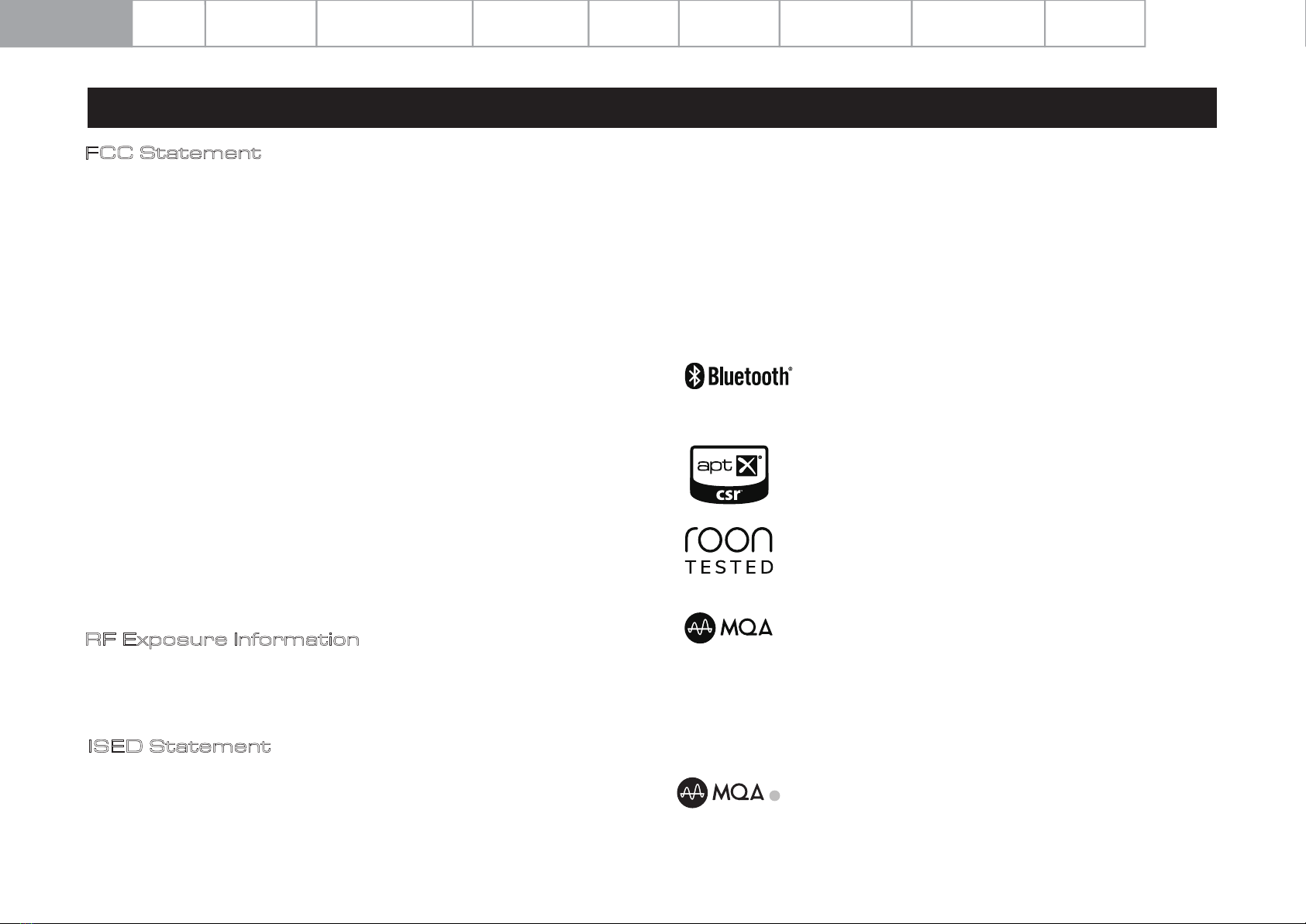The height and width of the screenshot is (924, 1306).
Task: Select the gray highlighted tab in top row
Action: click(x=66, y=23)
